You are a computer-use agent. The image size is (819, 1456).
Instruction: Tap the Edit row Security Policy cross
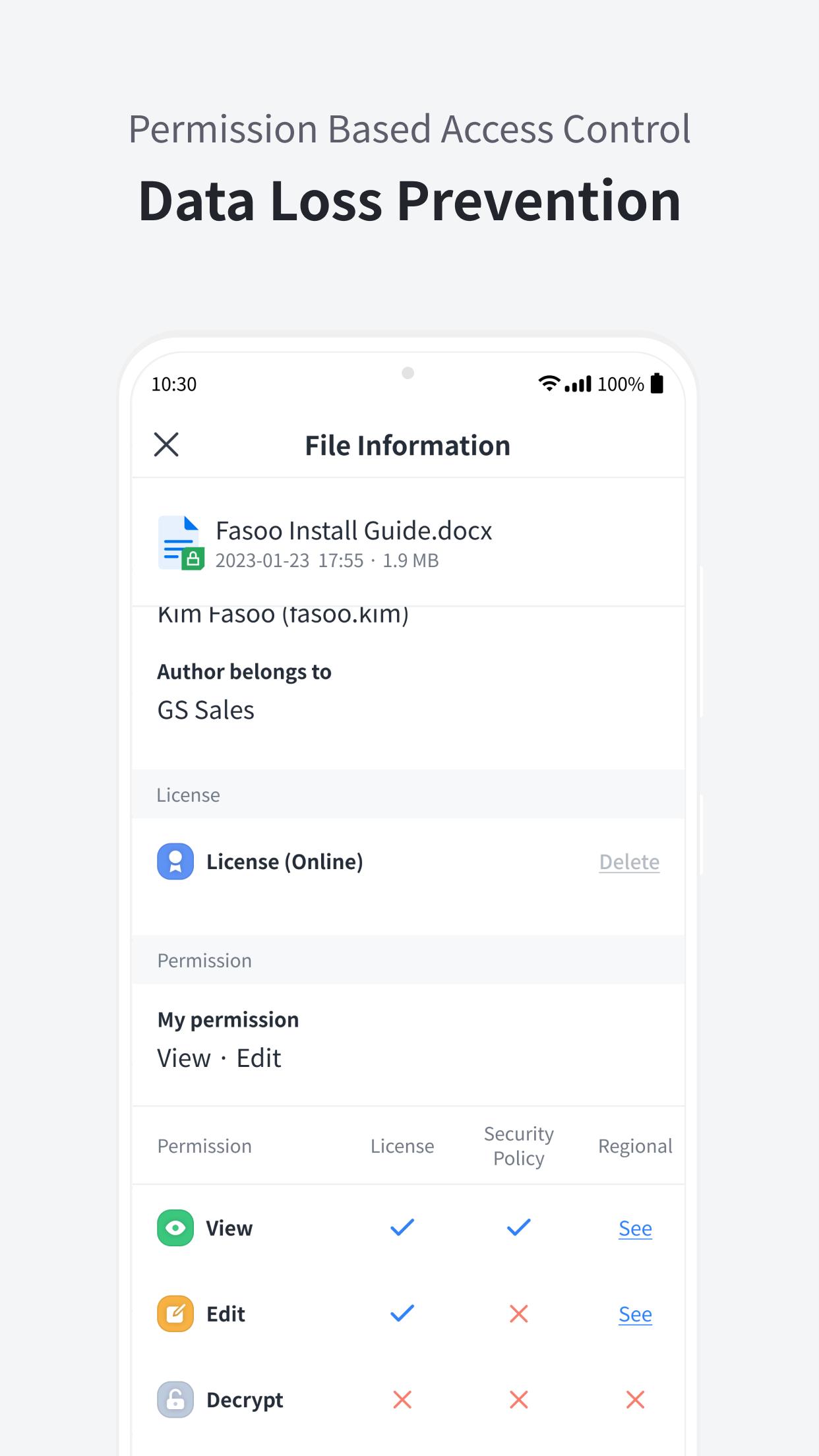point(519,1314)
